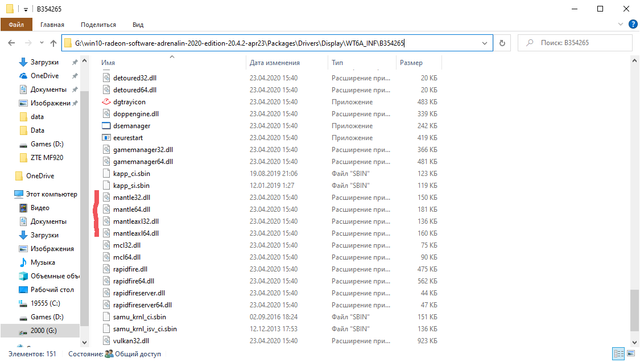Screen dimensions: 640x361
Task: Go up one folder level
Action: tap(53, 43)
